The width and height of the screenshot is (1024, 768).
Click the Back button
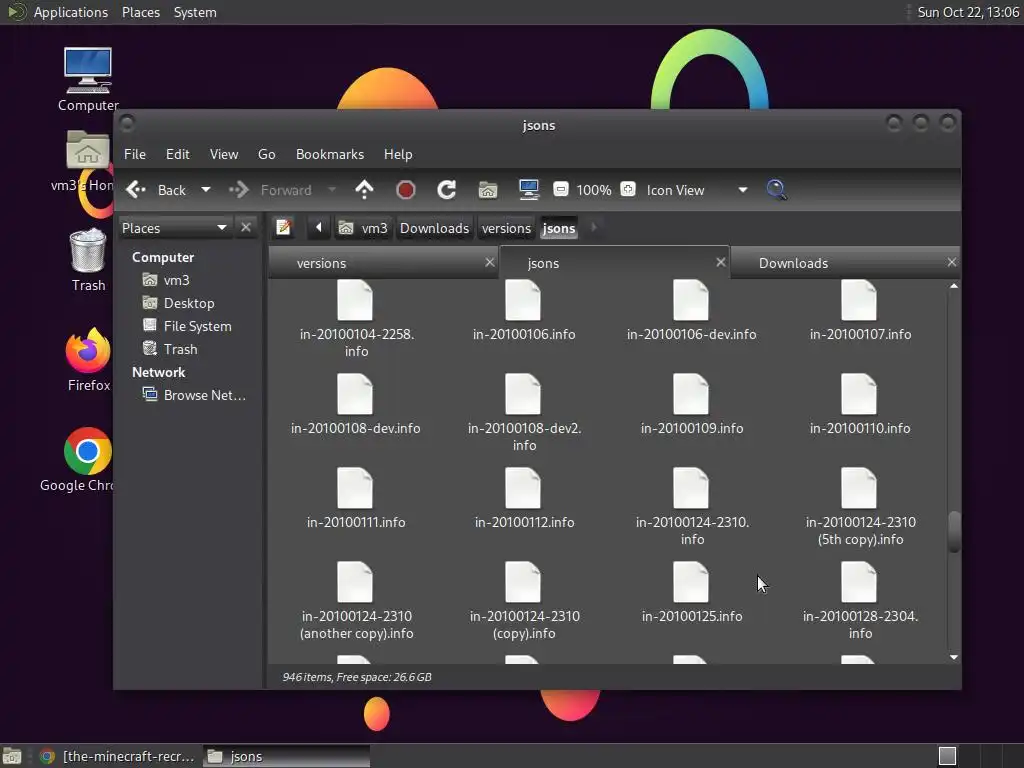pos(157,190)
